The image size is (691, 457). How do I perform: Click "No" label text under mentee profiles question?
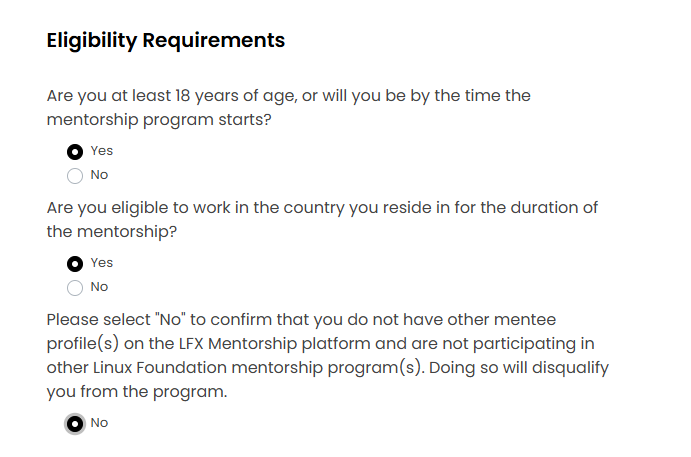[99, 423]
